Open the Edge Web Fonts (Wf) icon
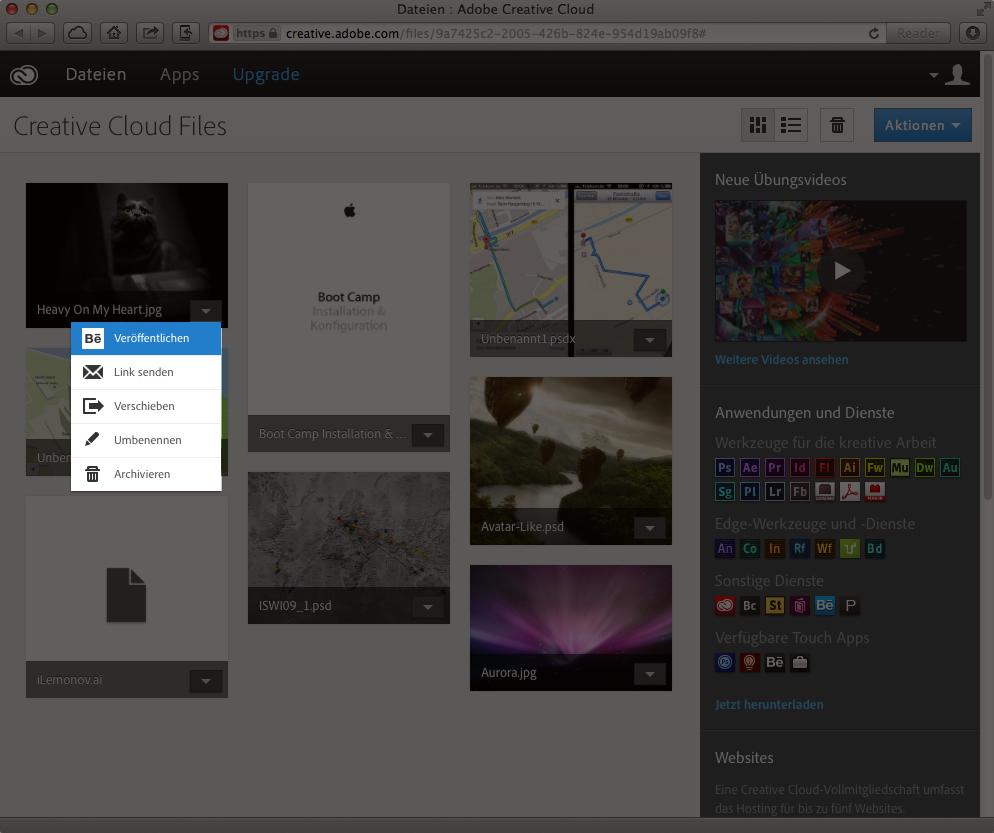The width and height of the screenshot is (994, 833). (x=825, y=548)
